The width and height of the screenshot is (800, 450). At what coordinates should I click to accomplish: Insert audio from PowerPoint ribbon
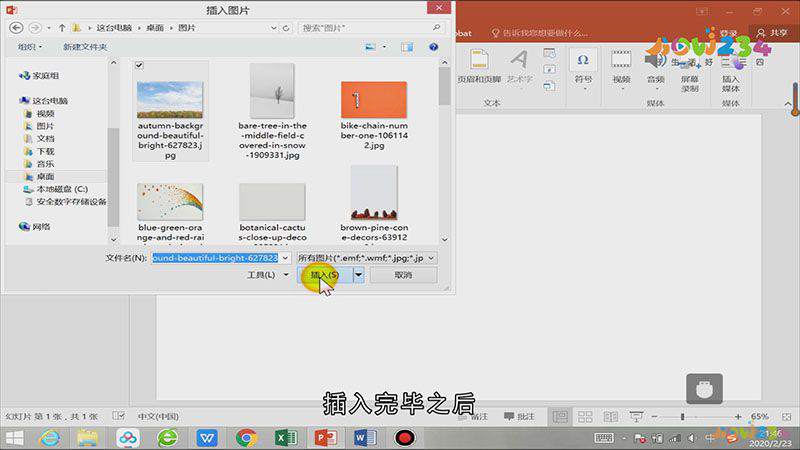656,69
